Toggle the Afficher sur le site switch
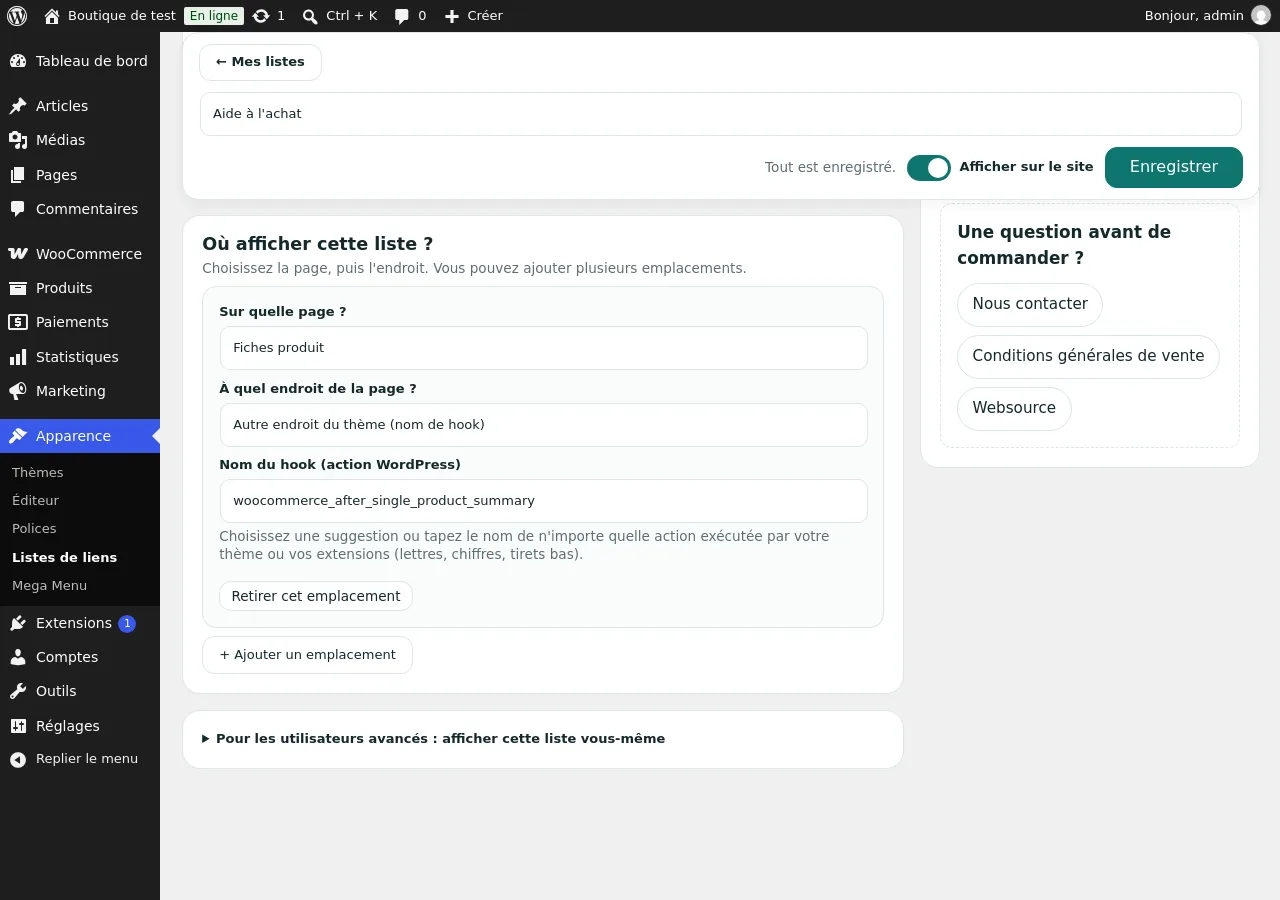This screenshot has height=900, width=1280. pyautogui.click(x=928, y=168)
